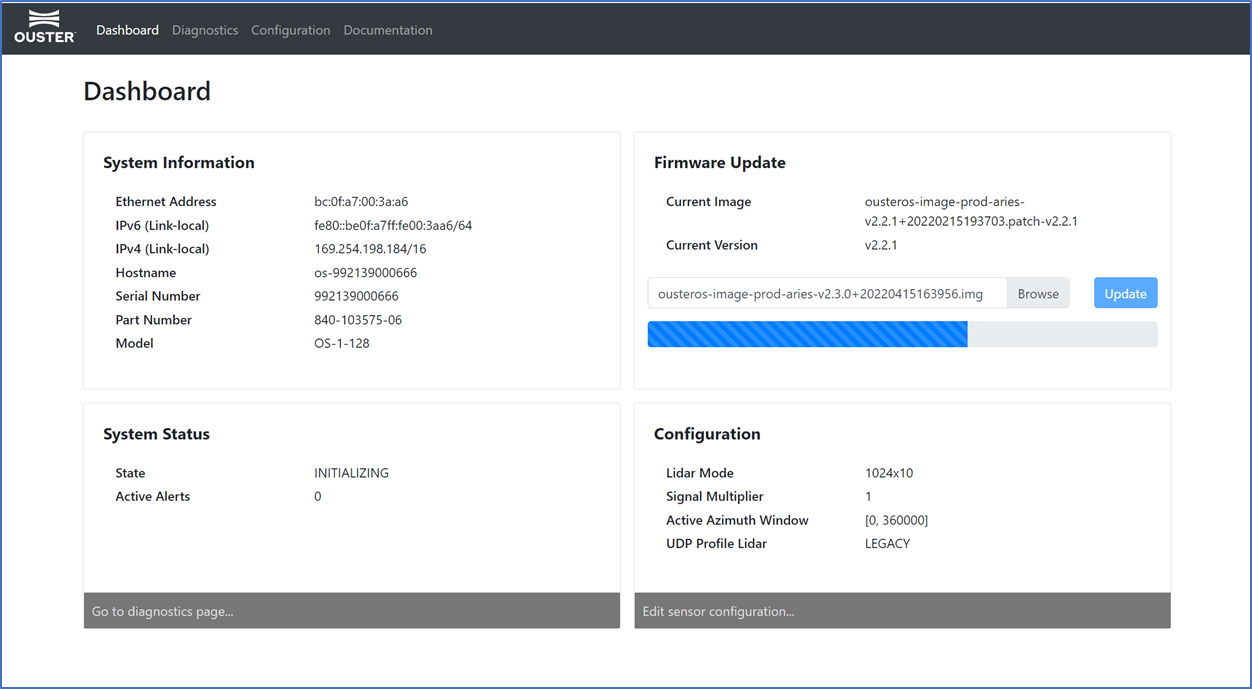Click the Model label
The width and height of the screenshot is (1252, 689).
(x=135, y=343)
